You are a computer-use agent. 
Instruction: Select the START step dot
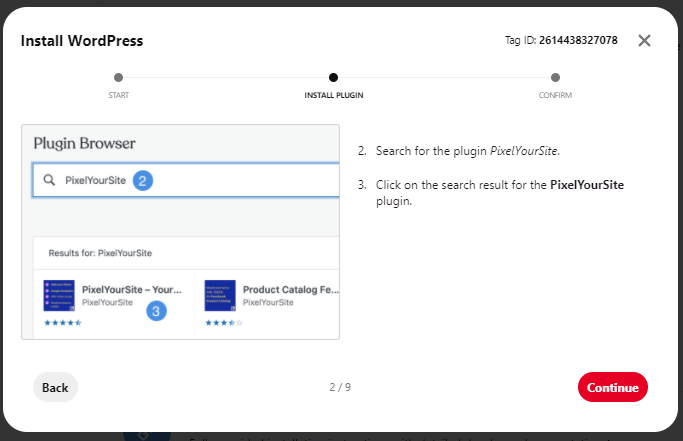point(118,78)
